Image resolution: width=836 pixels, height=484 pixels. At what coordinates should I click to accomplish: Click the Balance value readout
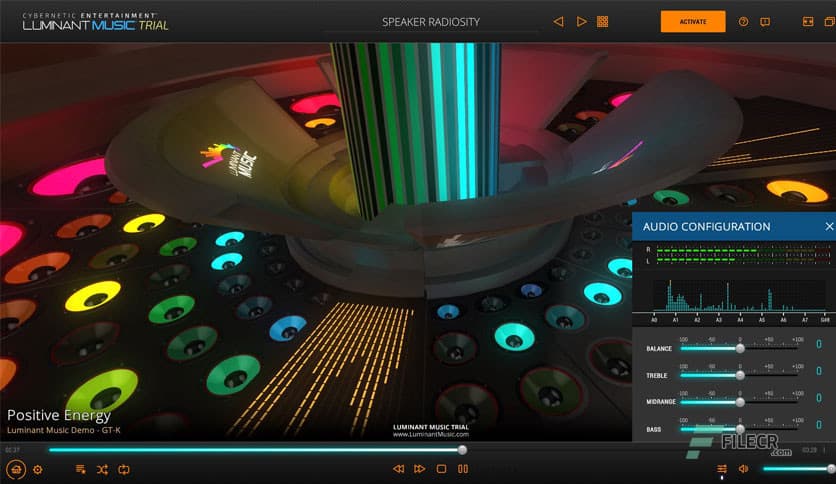click(x=819, y=344)
